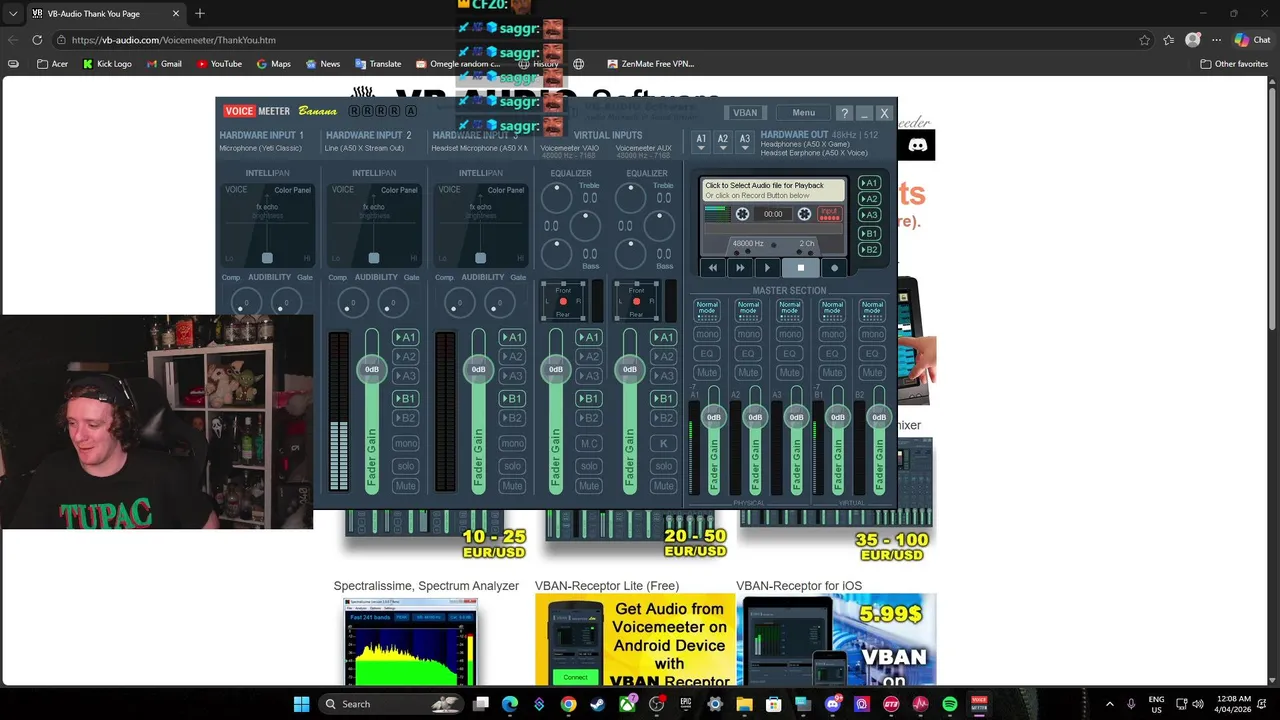1280x720 pixels.
Task: Click Voicemeeter VAIO fader gain knob
Action: 555,370
